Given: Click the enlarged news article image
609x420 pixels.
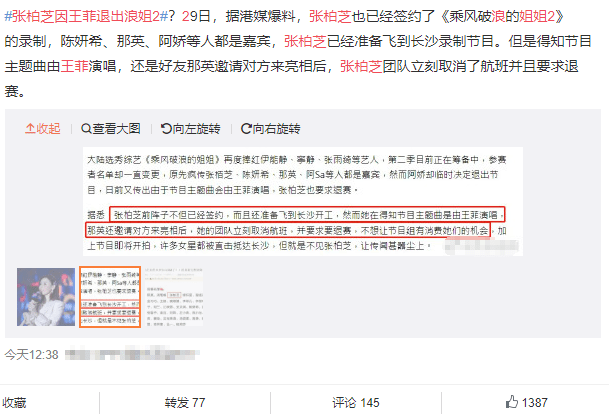Looking at the screenshot, I should [303, 202].
